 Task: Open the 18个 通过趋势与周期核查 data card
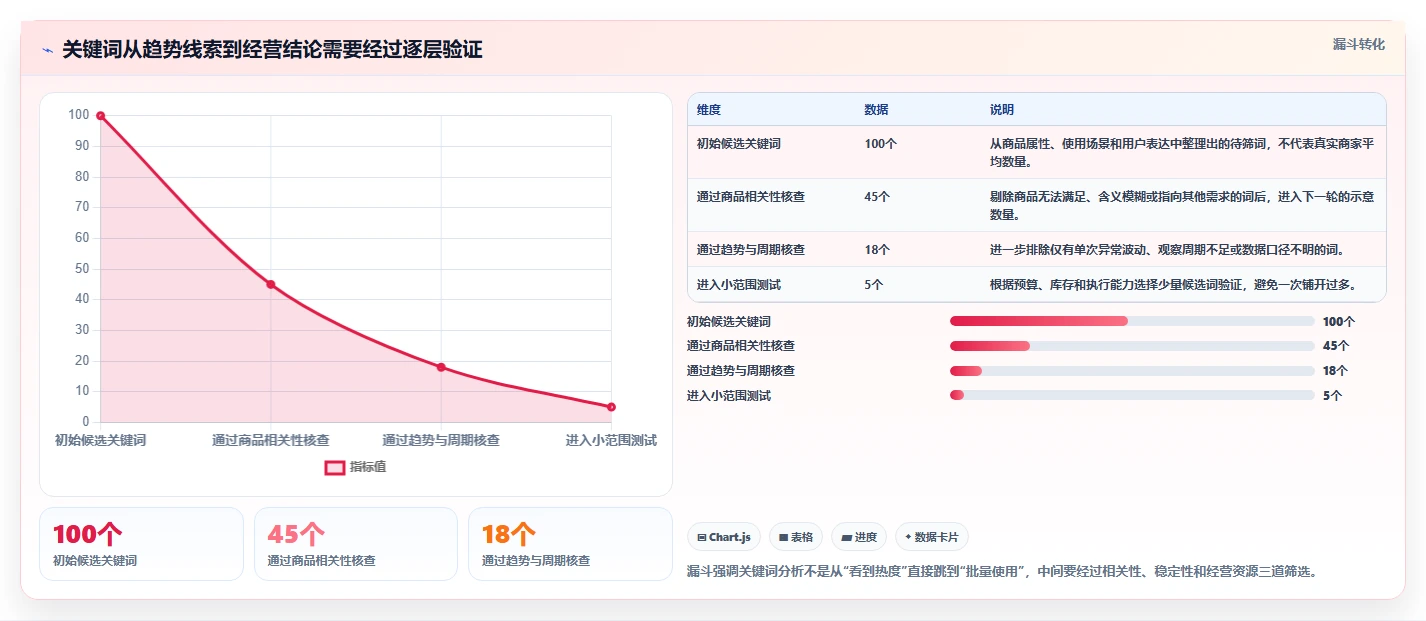[570, 544]
